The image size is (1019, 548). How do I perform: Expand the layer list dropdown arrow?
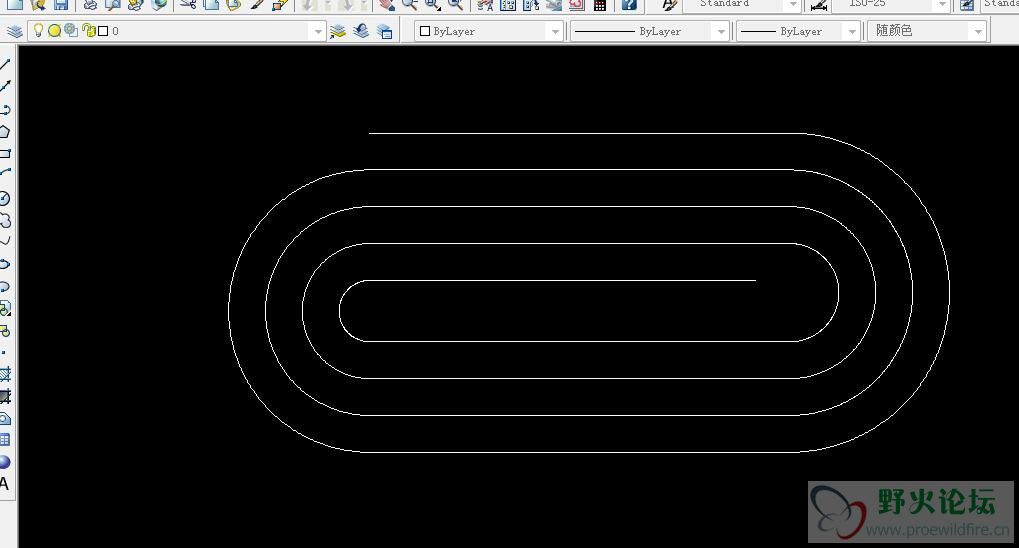pyautogui.click(x=317, y=31)
